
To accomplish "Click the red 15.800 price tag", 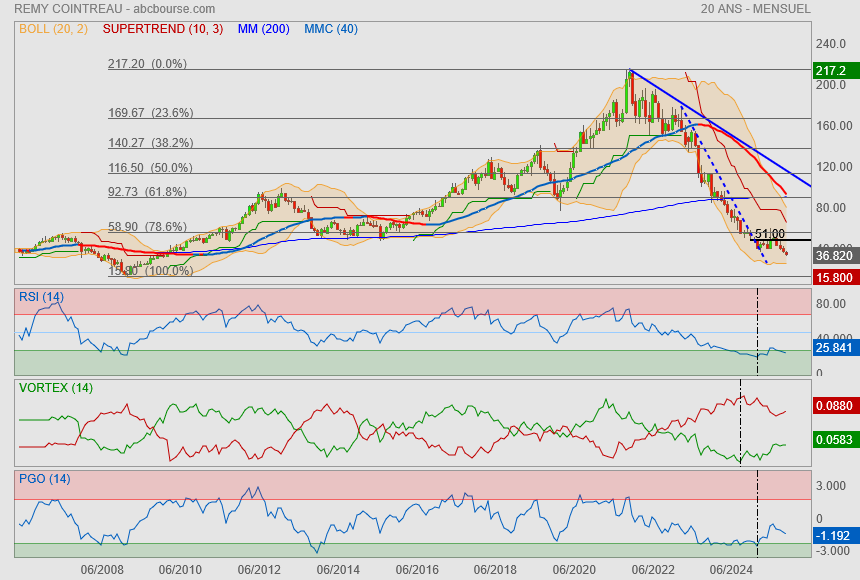I will tap(831, 277).
